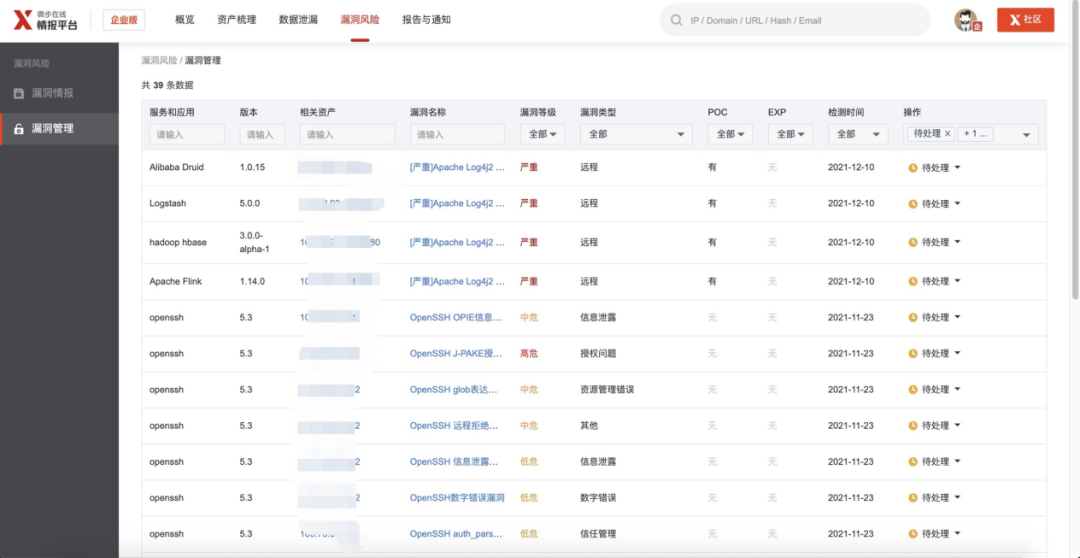1080x558 pixels.
Task: Open the OpenSSH数字错误漏洞 link
Action: click(x=457, y=497)
